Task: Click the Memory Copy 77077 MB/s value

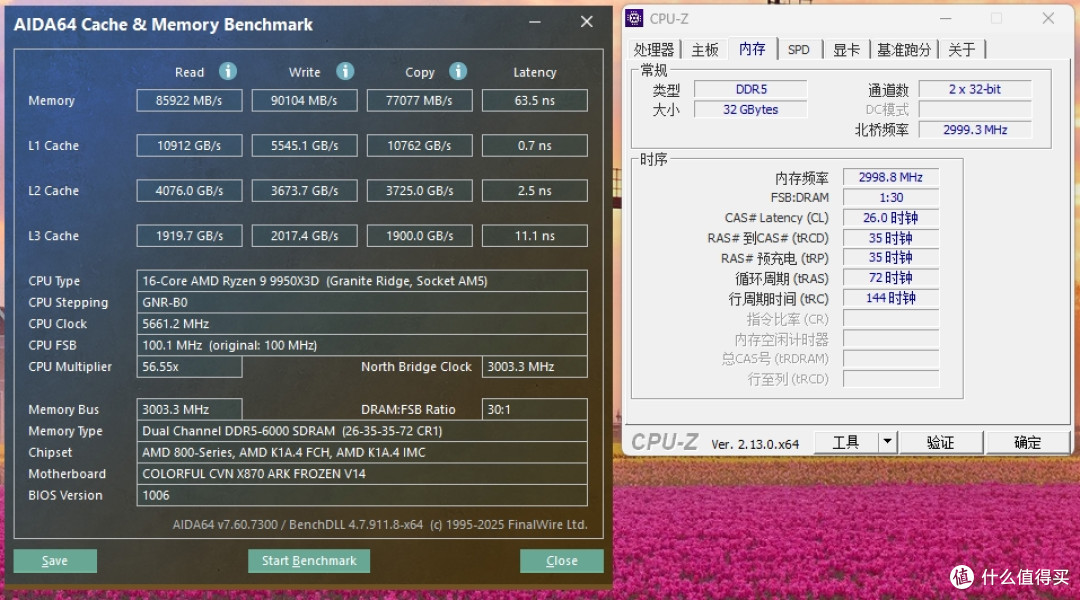Action: tap(419, 101)
